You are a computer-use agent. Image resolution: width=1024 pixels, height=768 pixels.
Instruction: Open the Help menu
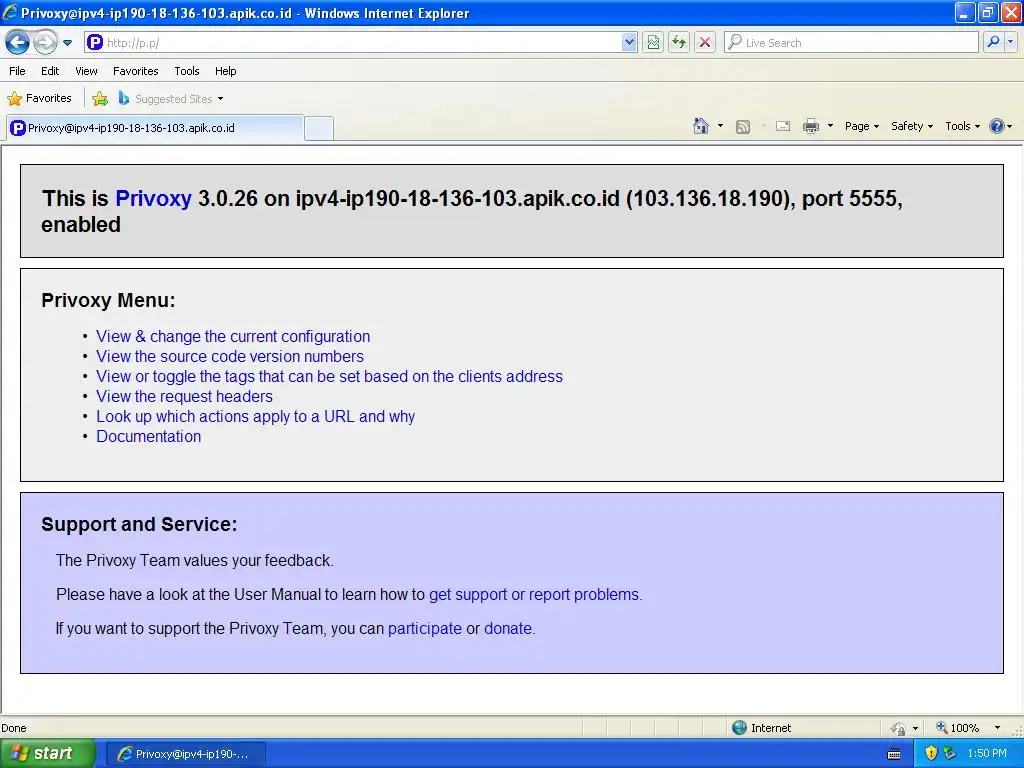coord(225,71)
